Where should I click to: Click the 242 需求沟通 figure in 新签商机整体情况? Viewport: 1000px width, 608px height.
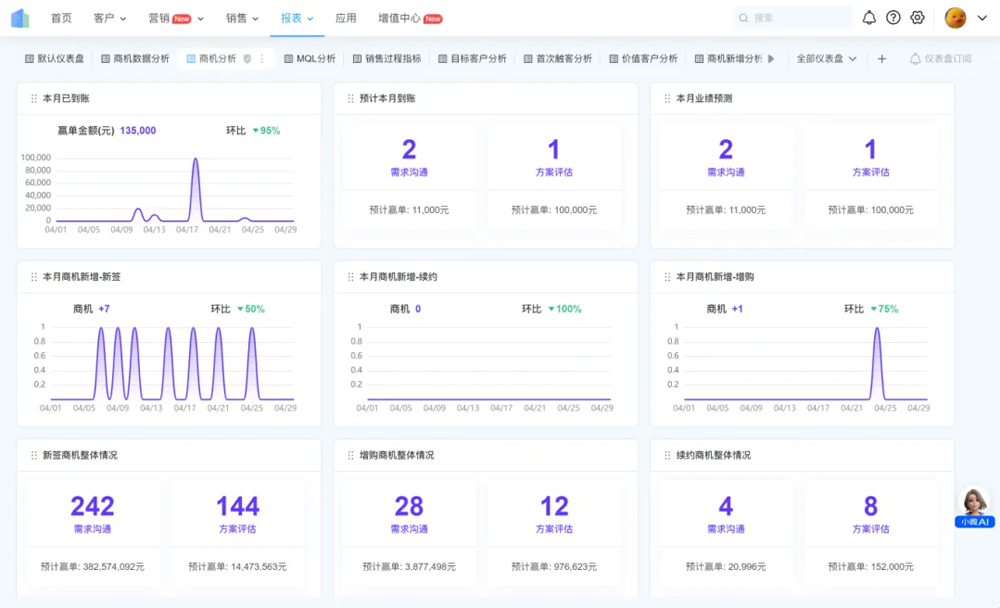tap(92, 508)
